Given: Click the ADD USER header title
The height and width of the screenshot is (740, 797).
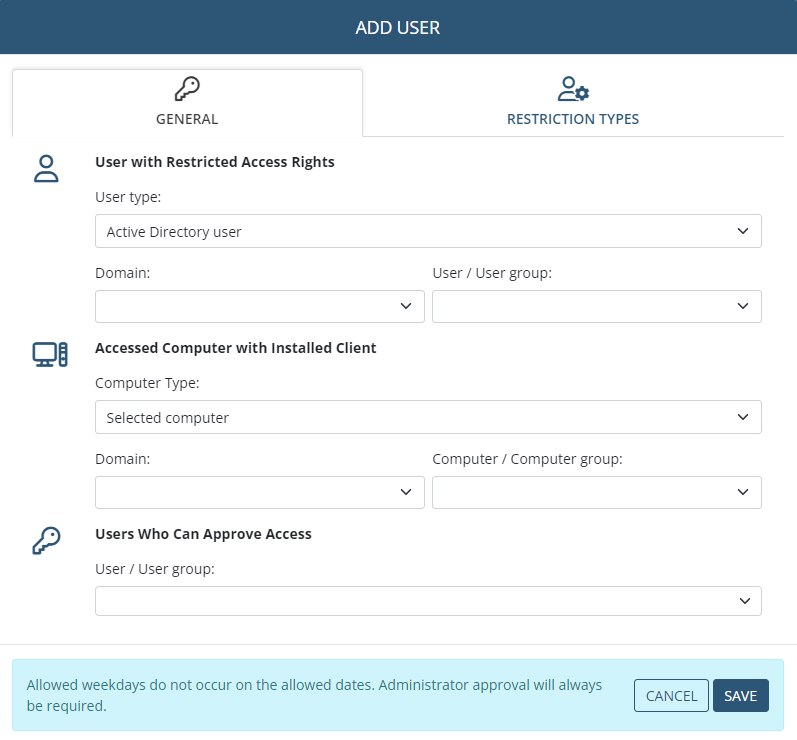Looking at the screenshot, I should tap(398, 27).
